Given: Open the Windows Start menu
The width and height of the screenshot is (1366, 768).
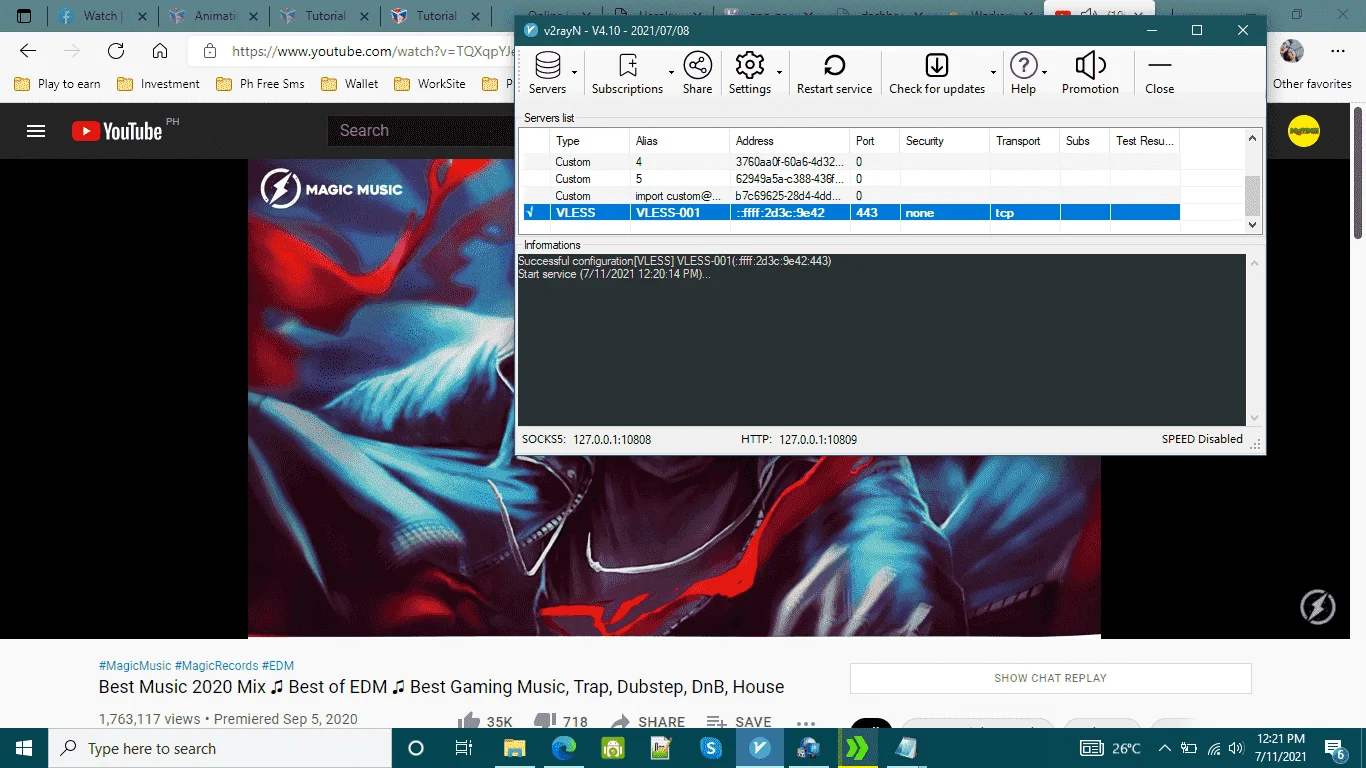Looking at the screenshot, I should coord(24,748).
